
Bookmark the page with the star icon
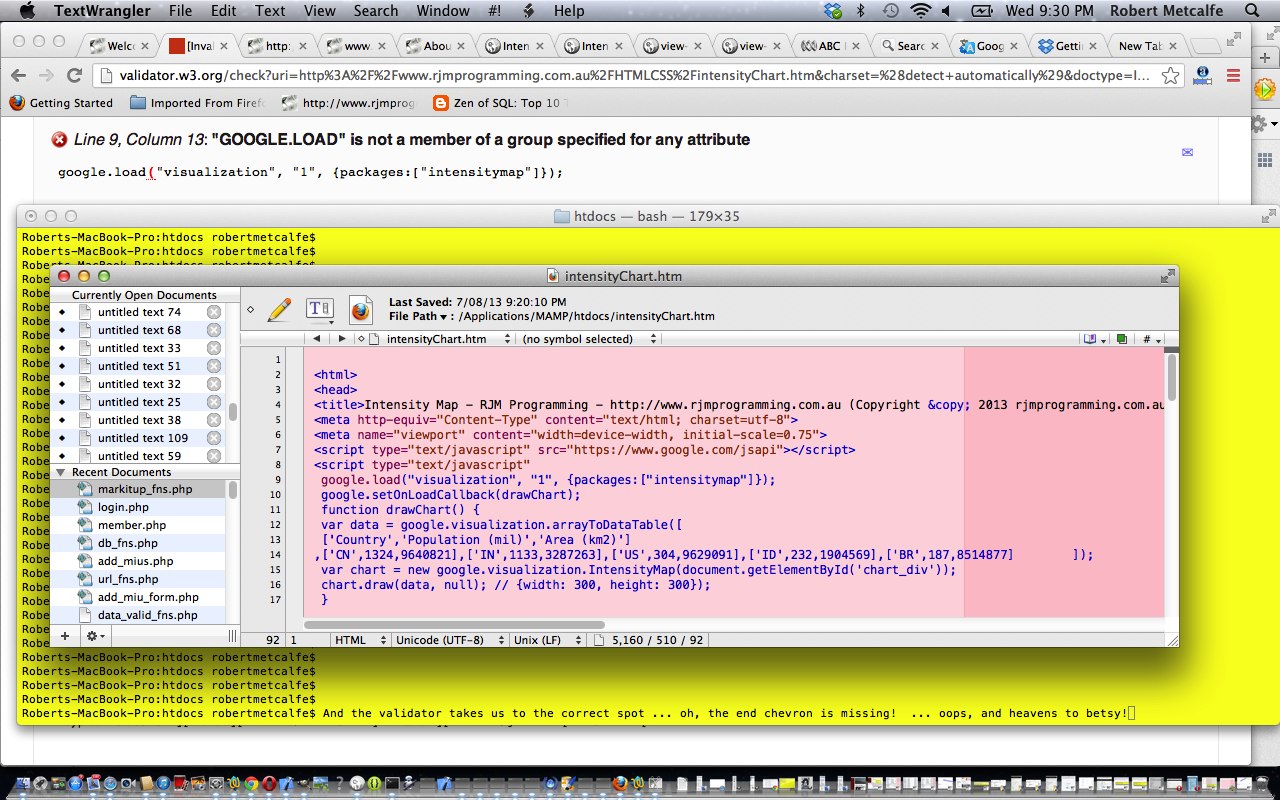1170,76
